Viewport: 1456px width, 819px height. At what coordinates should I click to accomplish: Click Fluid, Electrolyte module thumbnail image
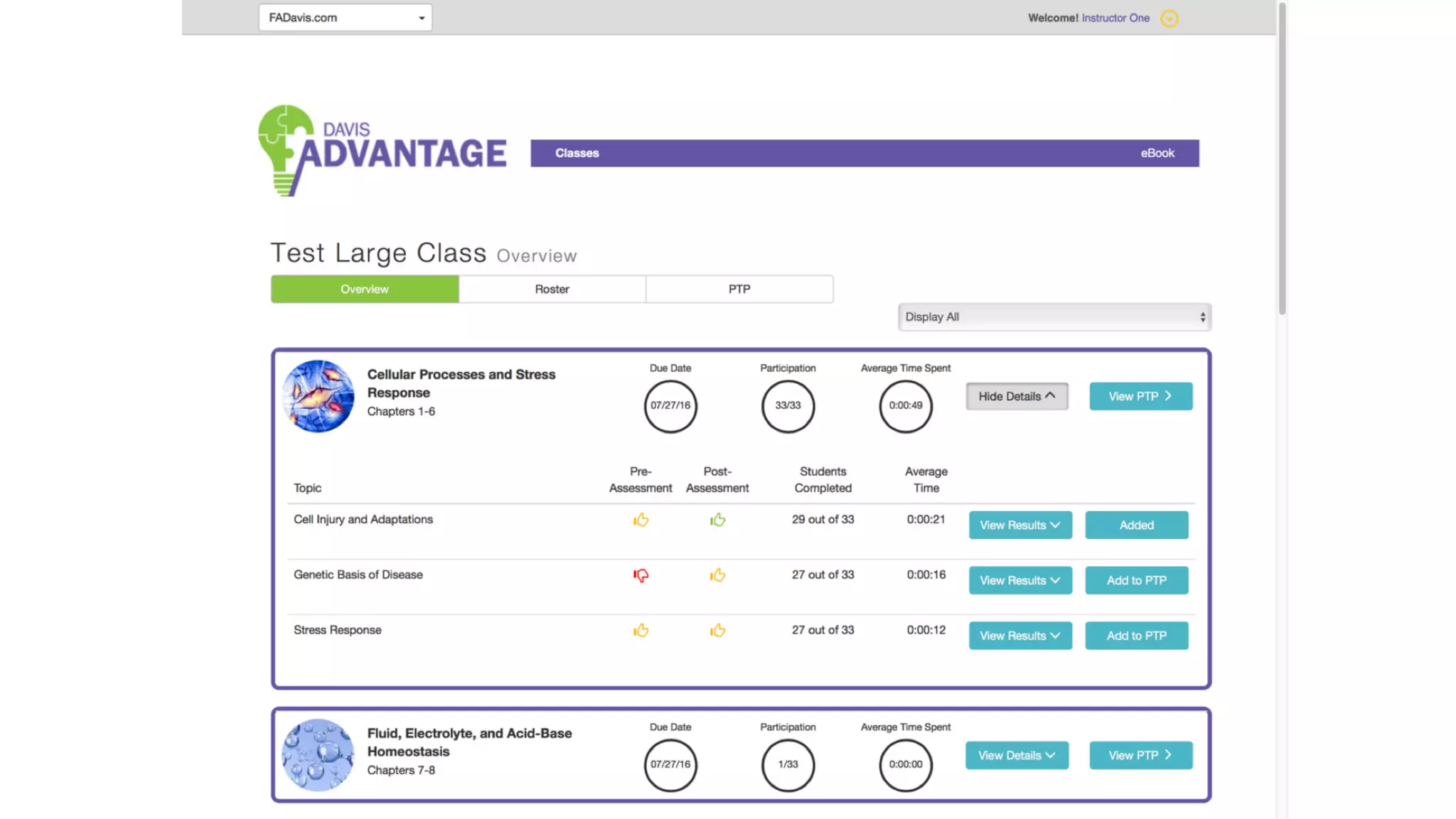318,755
